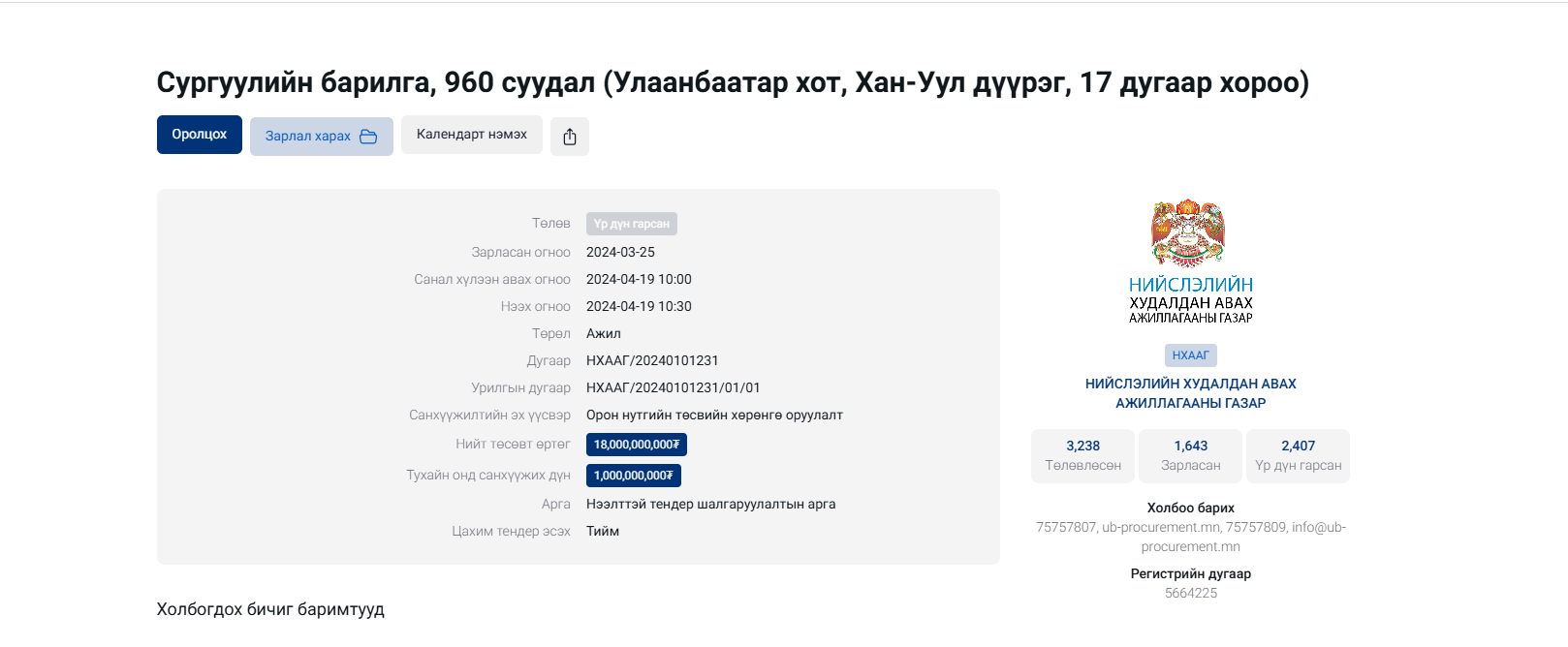Click the Холбогдох бичиг баримтууд heading
Image resolution: width=1568 pixels, height=647 pixels.
coord(270,609)
